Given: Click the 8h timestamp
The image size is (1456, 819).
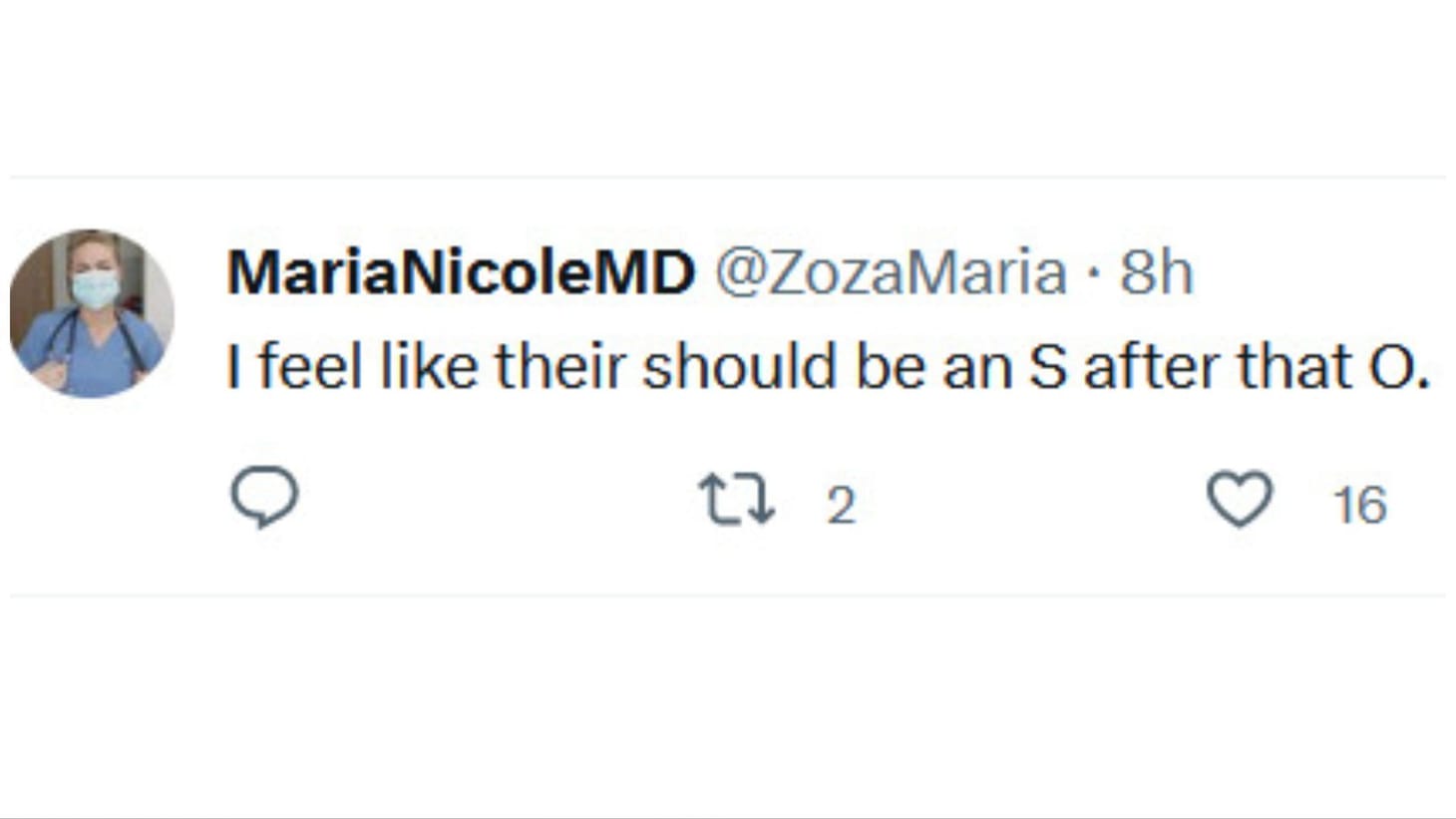Looking at the screenshot, I should (1156, 271).
